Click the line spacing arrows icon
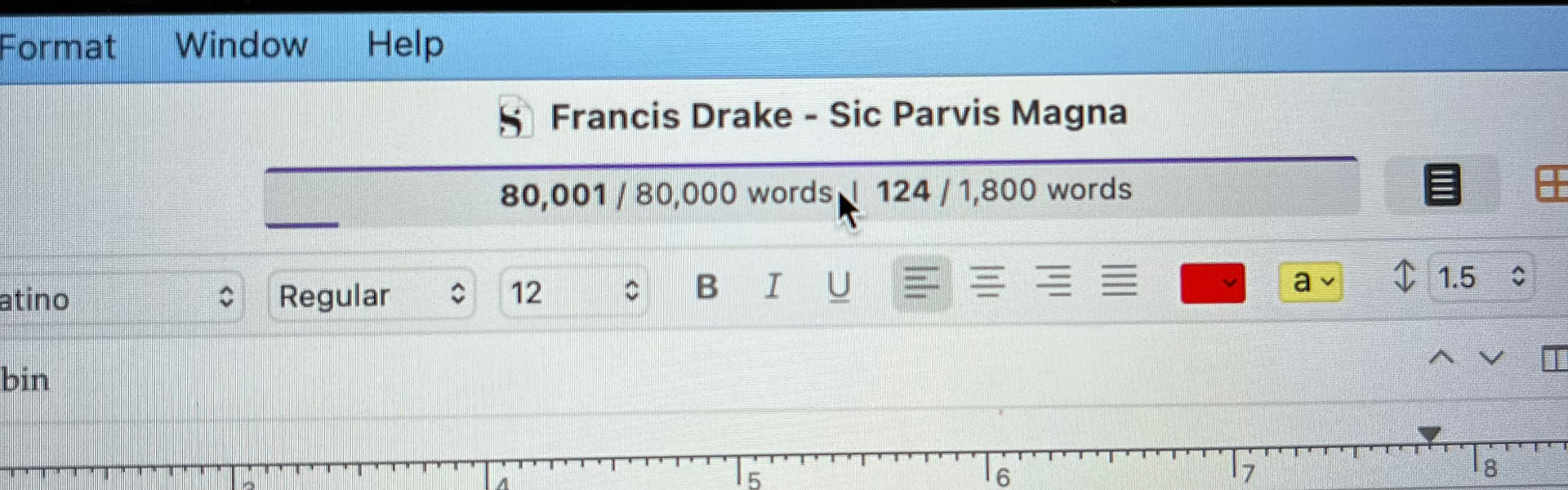 [x=1404, y=276]
